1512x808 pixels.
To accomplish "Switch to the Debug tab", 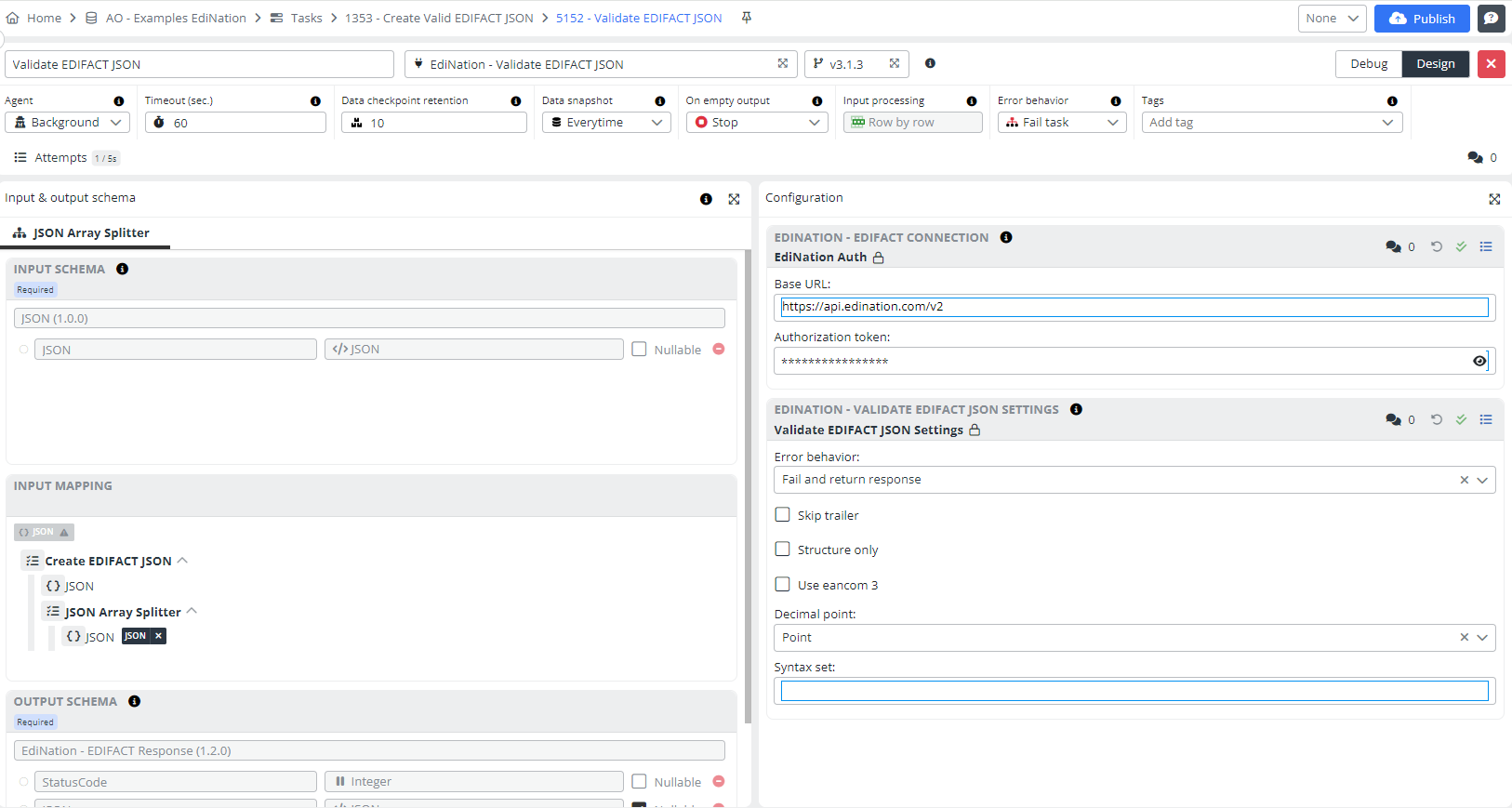I will (x=1368, y=64).
